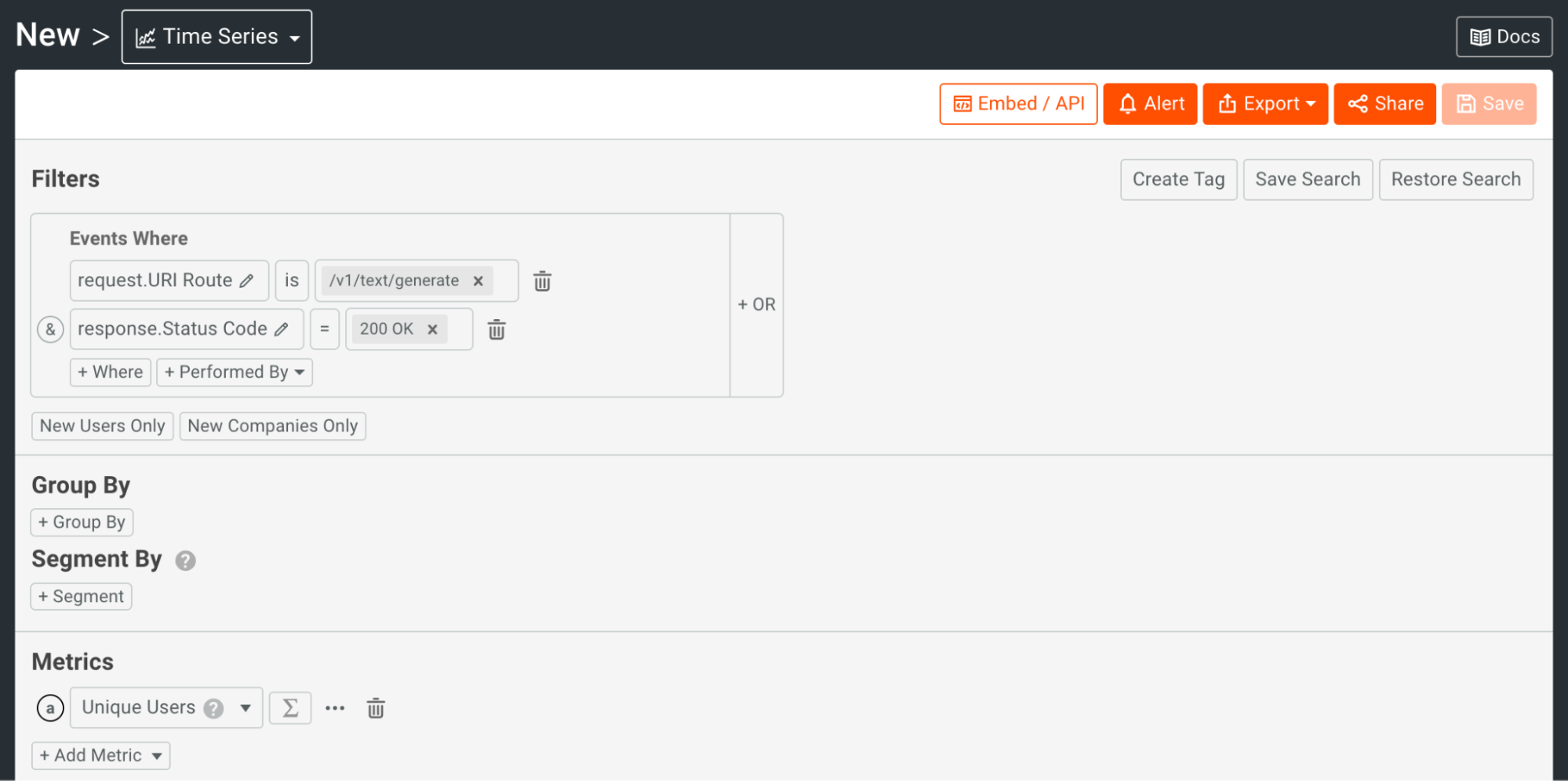Open the Docs link
Image resolution: width=1568 pixels, height=781 pixels.
tap(1504, 37)
